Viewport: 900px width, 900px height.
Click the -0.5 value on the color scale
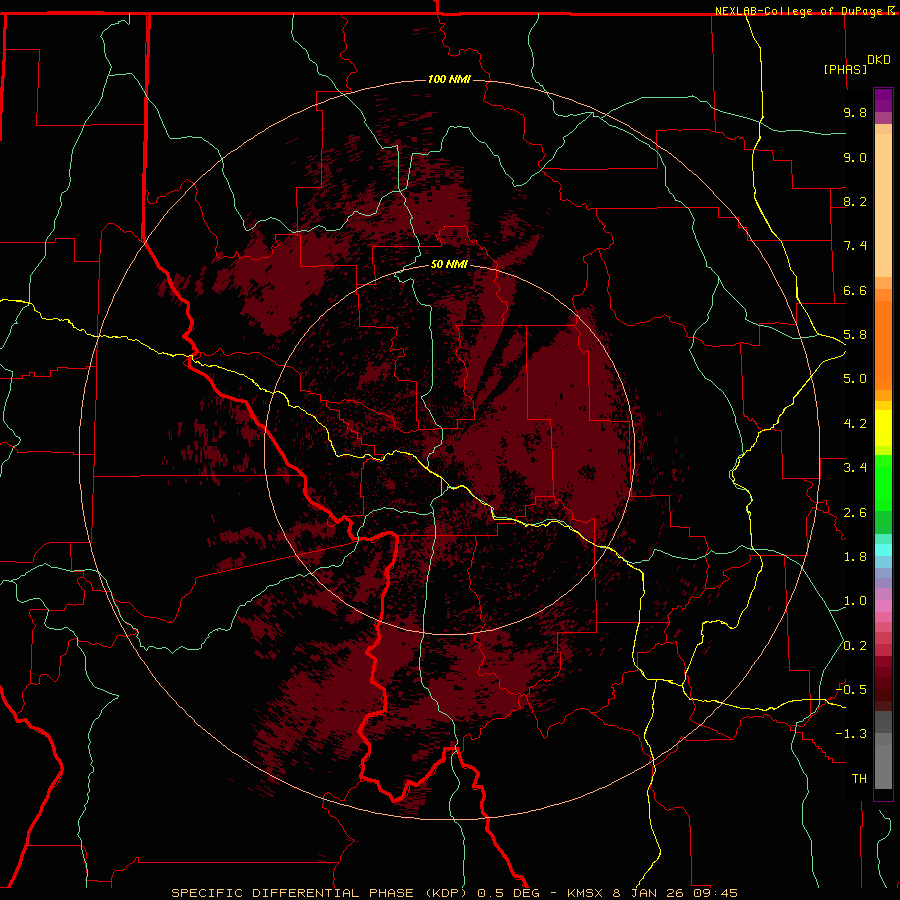[x=852, y=690]
